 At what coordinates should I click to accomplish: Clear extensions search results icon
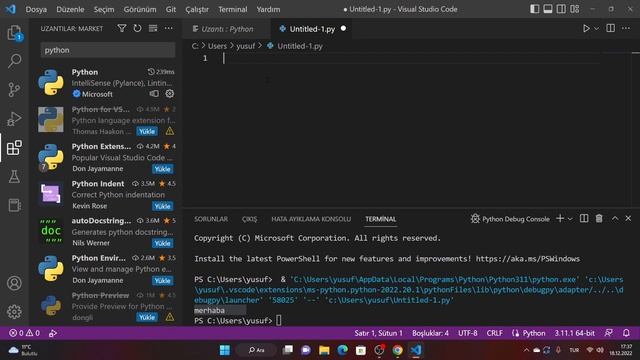click(x=153, y=28)
